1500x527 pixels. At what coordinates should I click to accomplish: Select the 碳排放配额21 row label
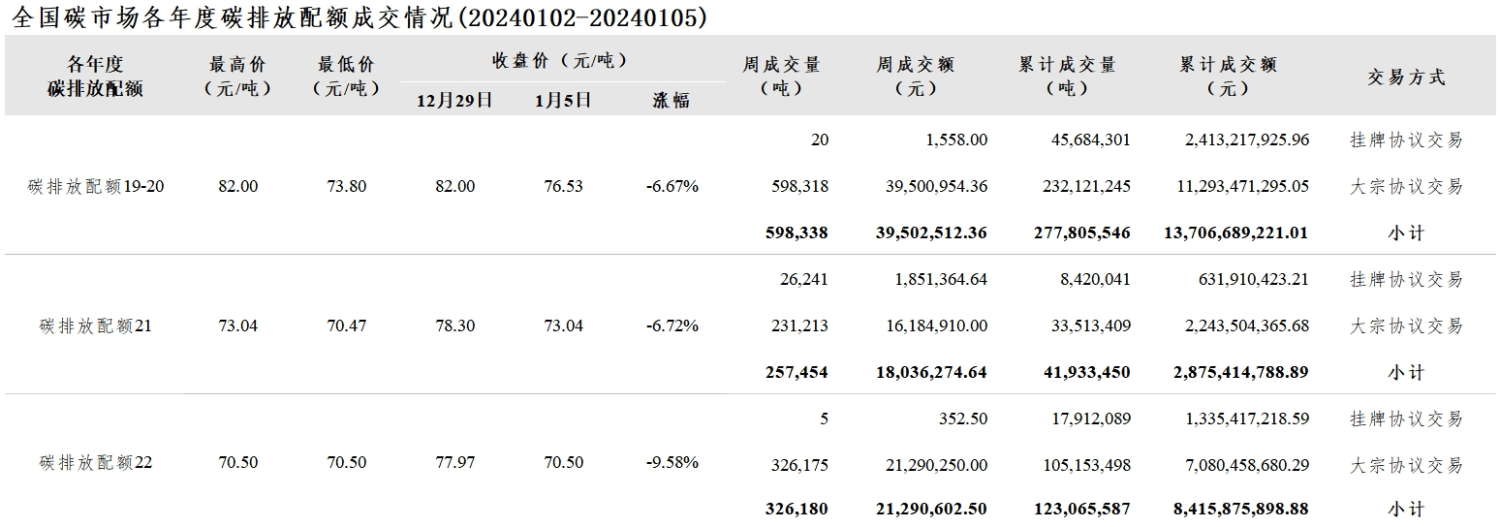pyautogui.click(x=96, y=325)
